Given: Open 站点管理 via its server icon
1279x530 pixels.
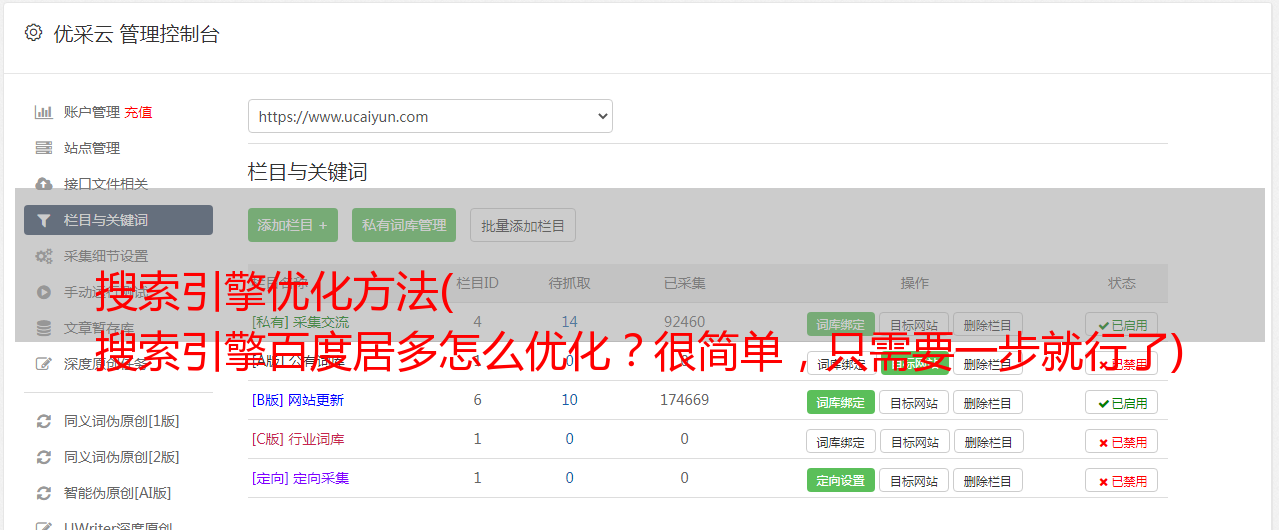Looking at the screenshot, I should [x=43, y=148].
